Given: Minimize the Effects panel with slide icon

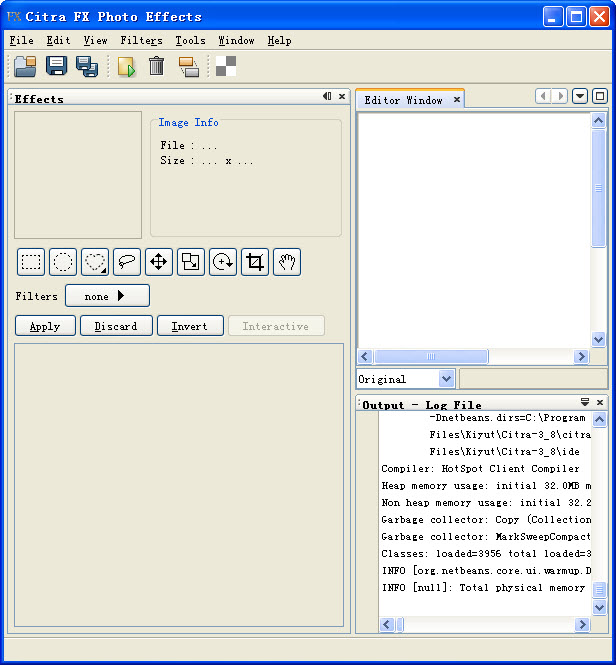Looking at the screenshot, I should click(327, 96).
